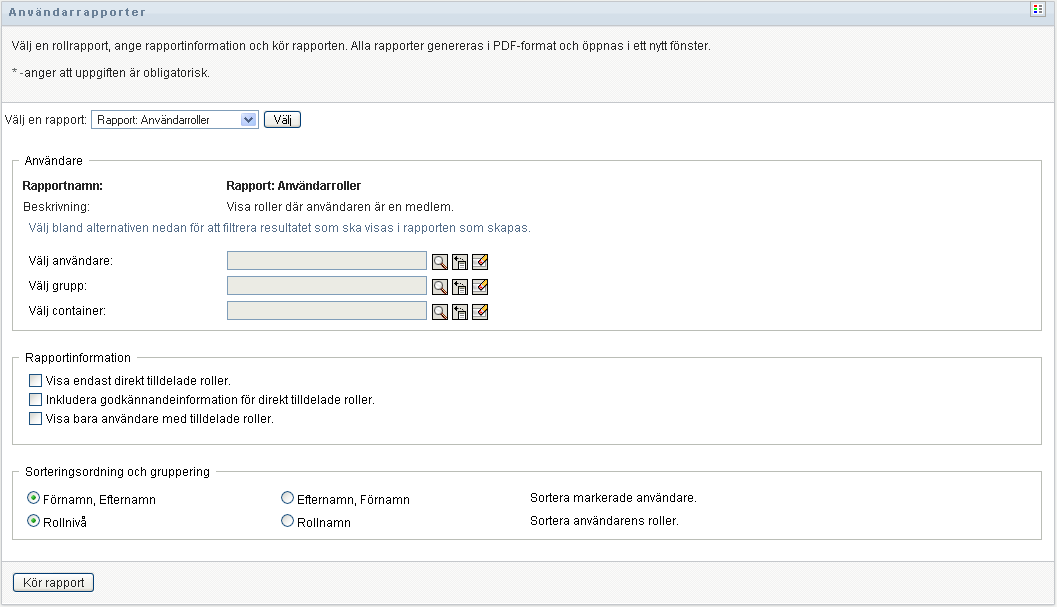Select 'Efternamn, Förnamn' sort order
This screenshot has height=607, width=1057.
coord(288,498)
